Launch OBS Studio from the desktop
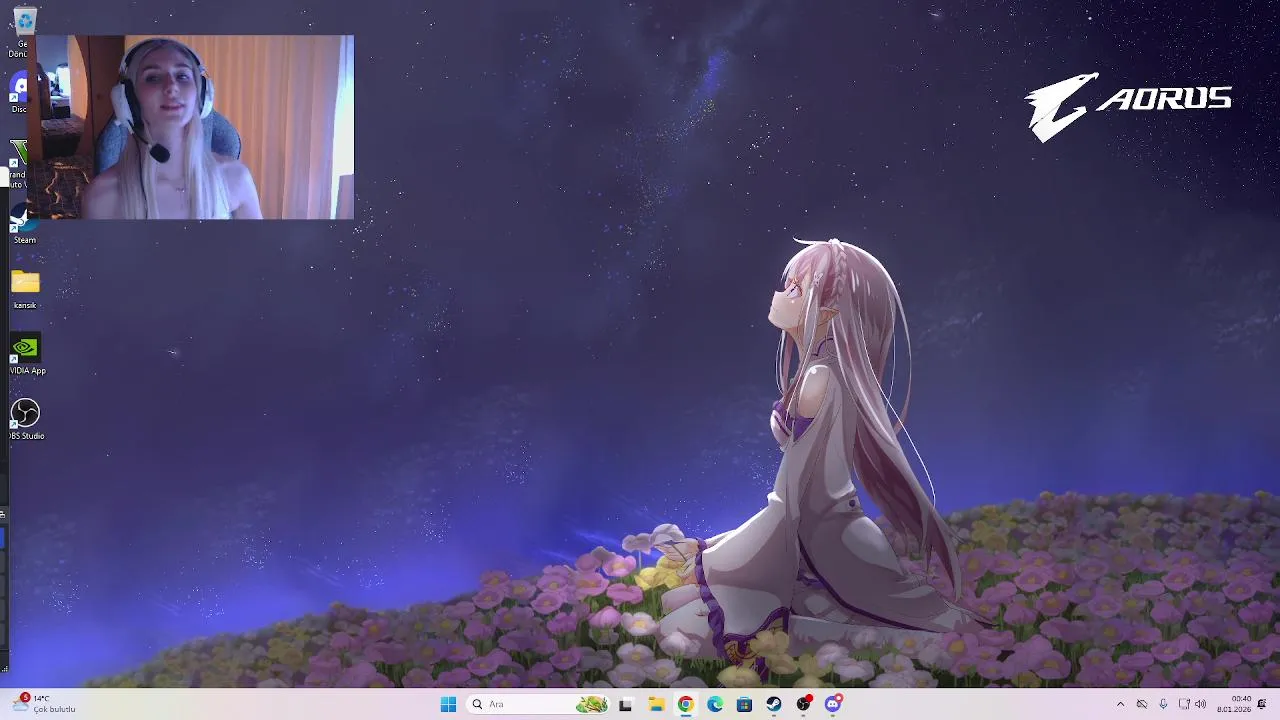1280x720 pixels. tap(26, 420)
